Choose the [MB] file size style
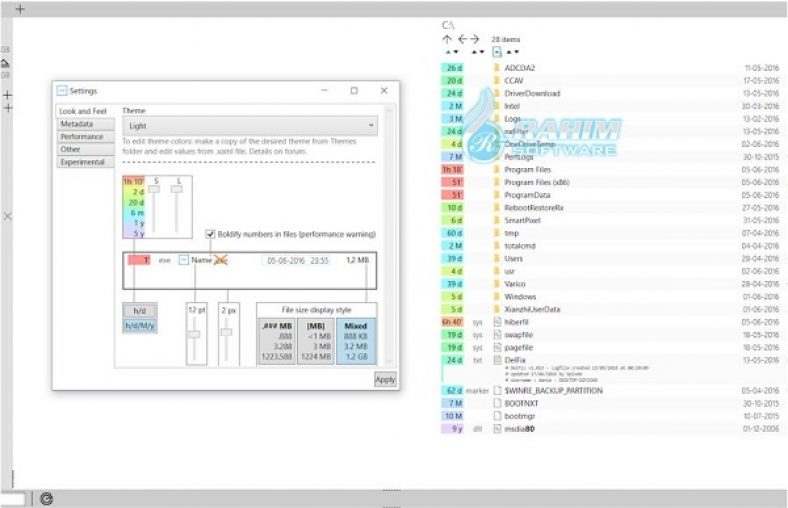The image size is (788, 508). coord(316,341)
